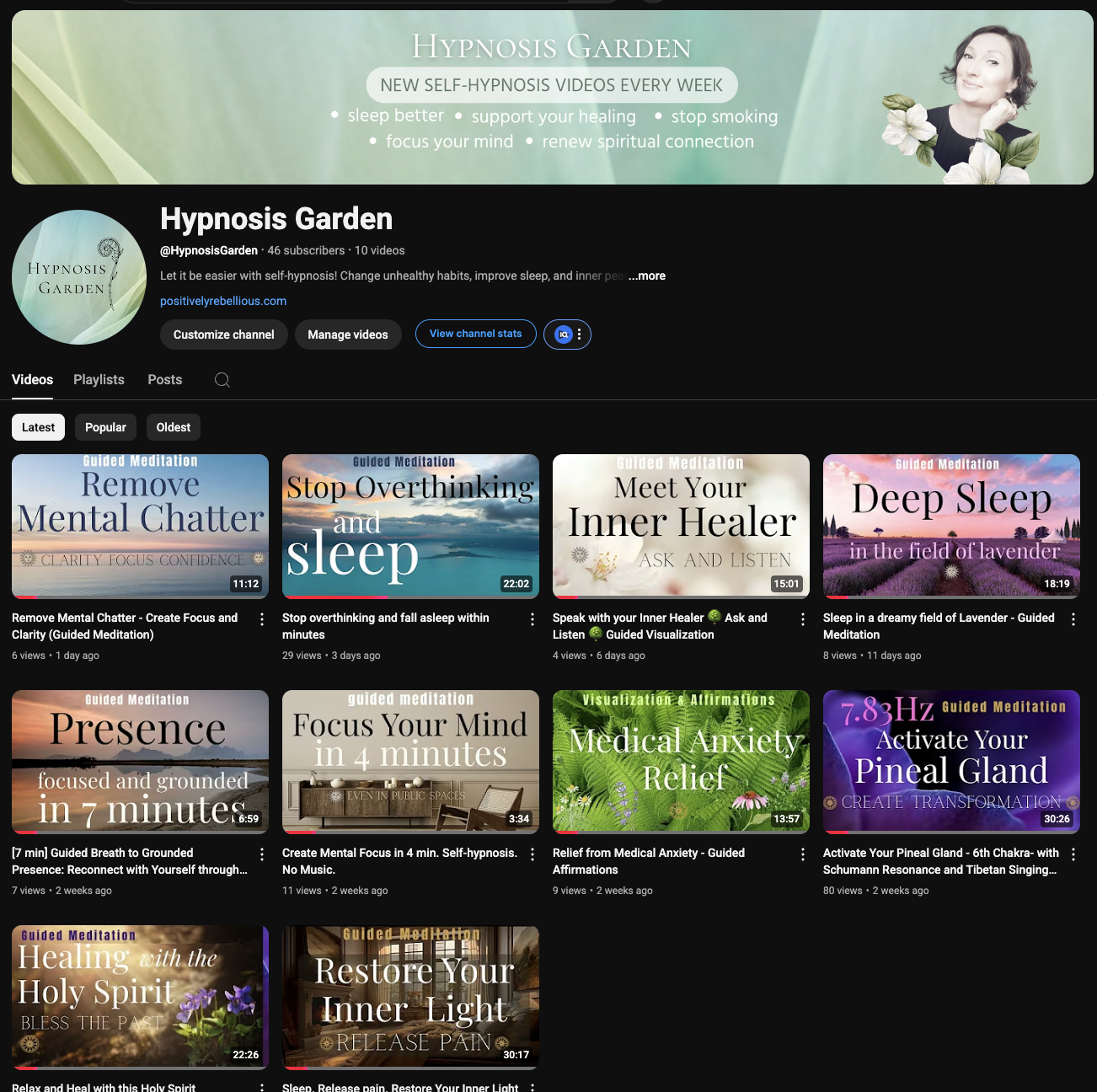The height and width of the screenshot is (1092, 1097).
Task: Click the View channel stats button
Action: coord(475,334)
